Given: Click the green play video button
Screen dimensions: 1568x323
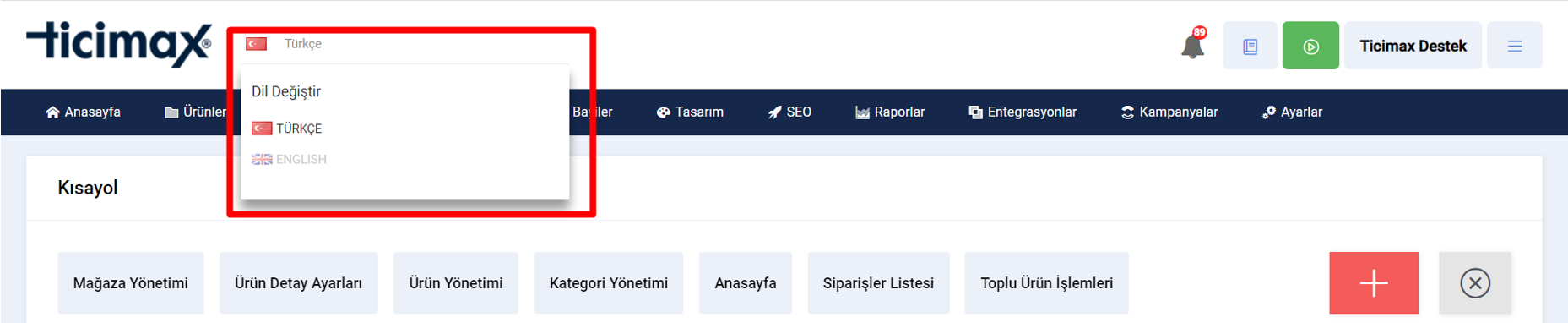Looking at the screenshot, I should point(1310,46).
